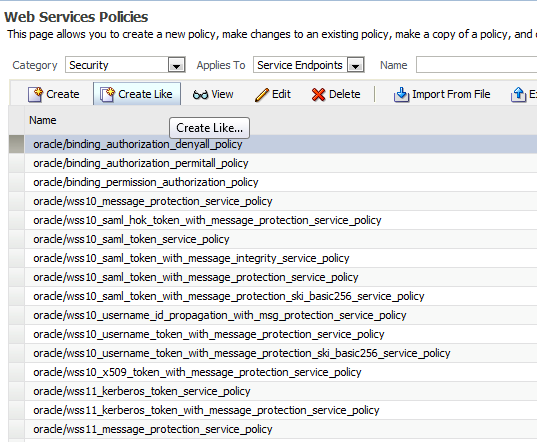
Task: Click the Import From File icon
Action: 401,94
